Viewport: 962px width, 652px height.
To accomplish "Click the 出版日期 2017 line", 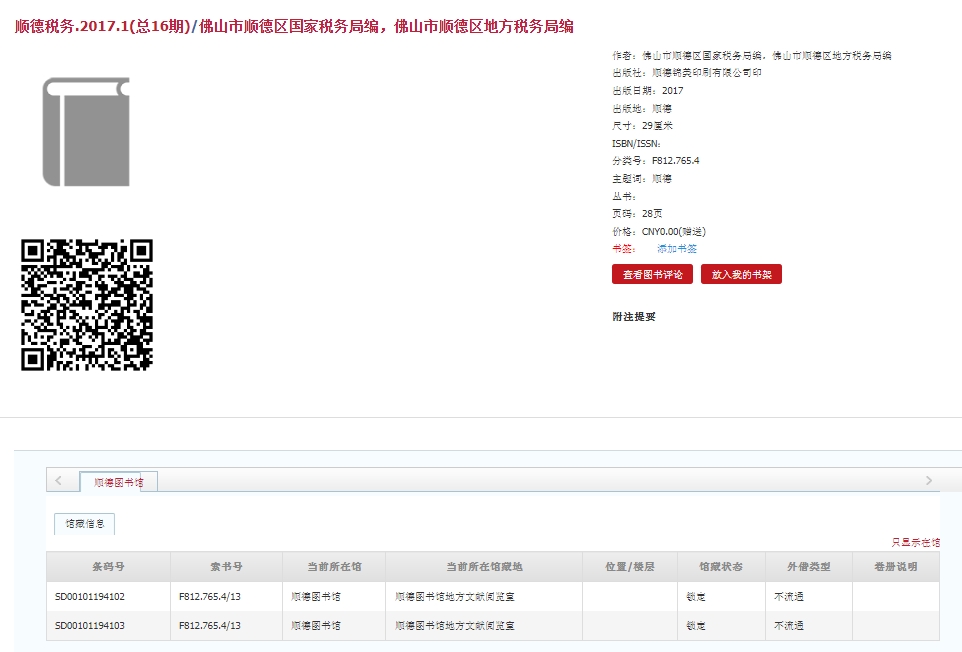I will [647, 90].
